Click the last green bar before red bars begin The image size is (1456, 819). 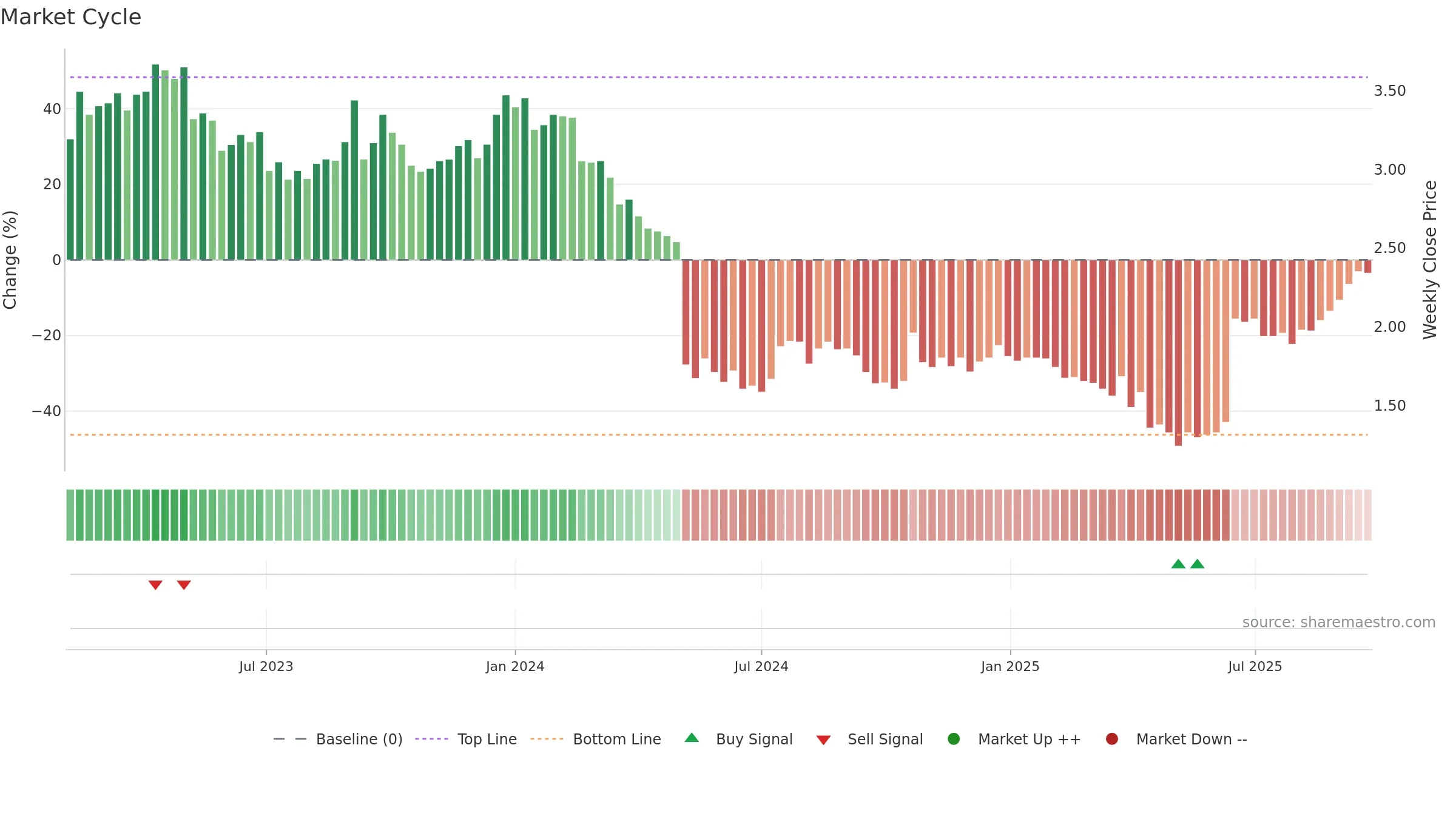point(676,251)
